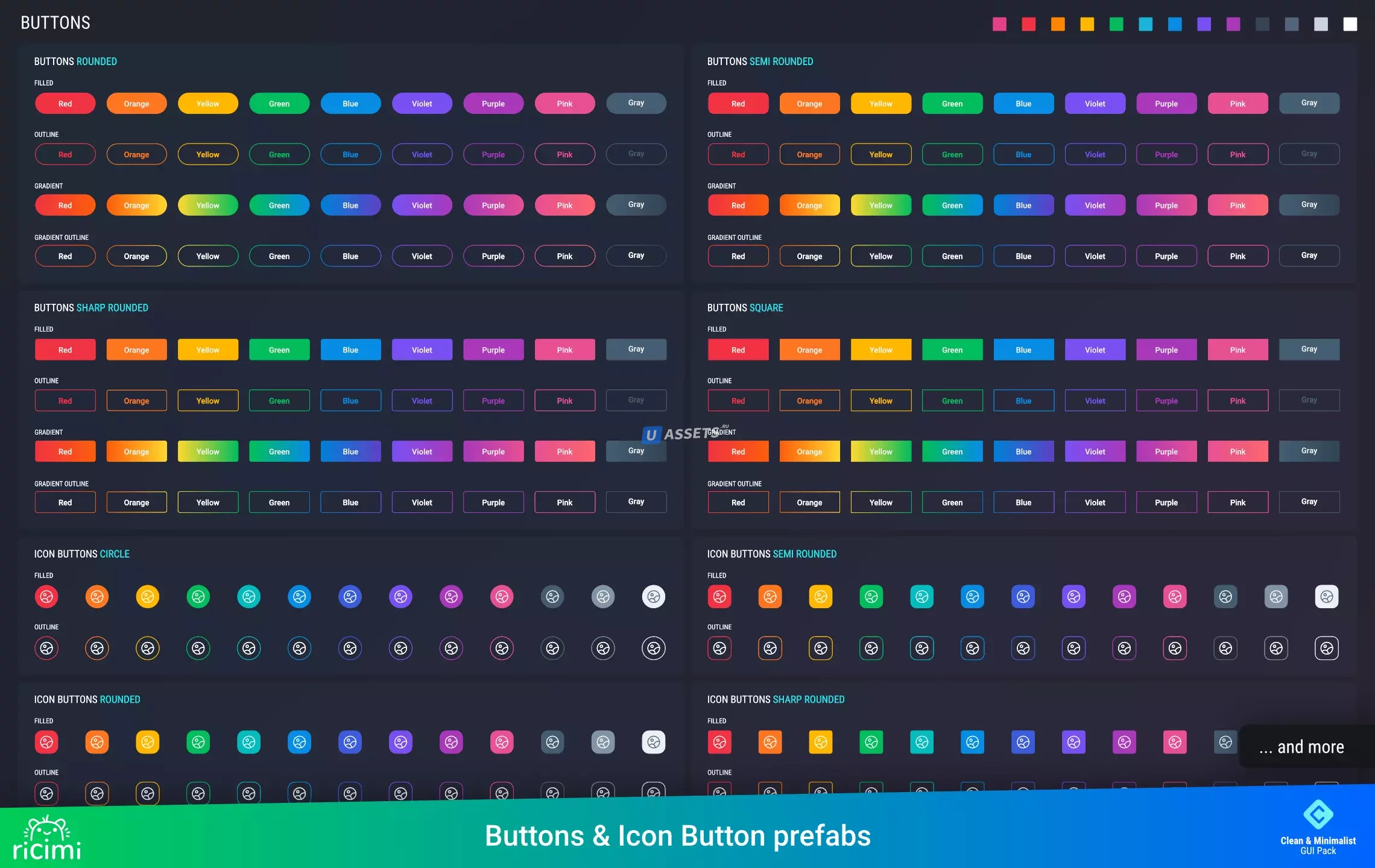Click the yellow filled circle icon button
This screenshot has height=868, width=1375.
148,597
